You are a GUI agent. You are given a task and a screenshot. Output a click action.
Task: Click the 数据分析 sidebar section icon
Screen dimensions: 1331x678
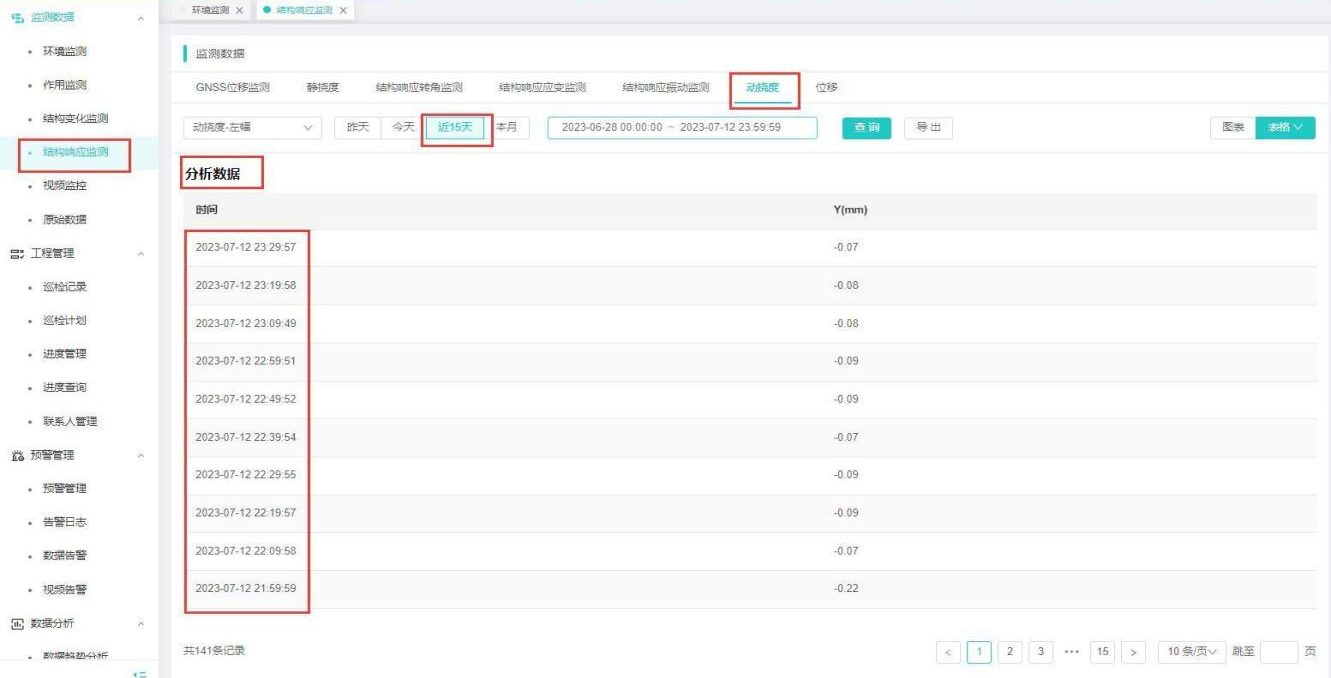point(17,623)
